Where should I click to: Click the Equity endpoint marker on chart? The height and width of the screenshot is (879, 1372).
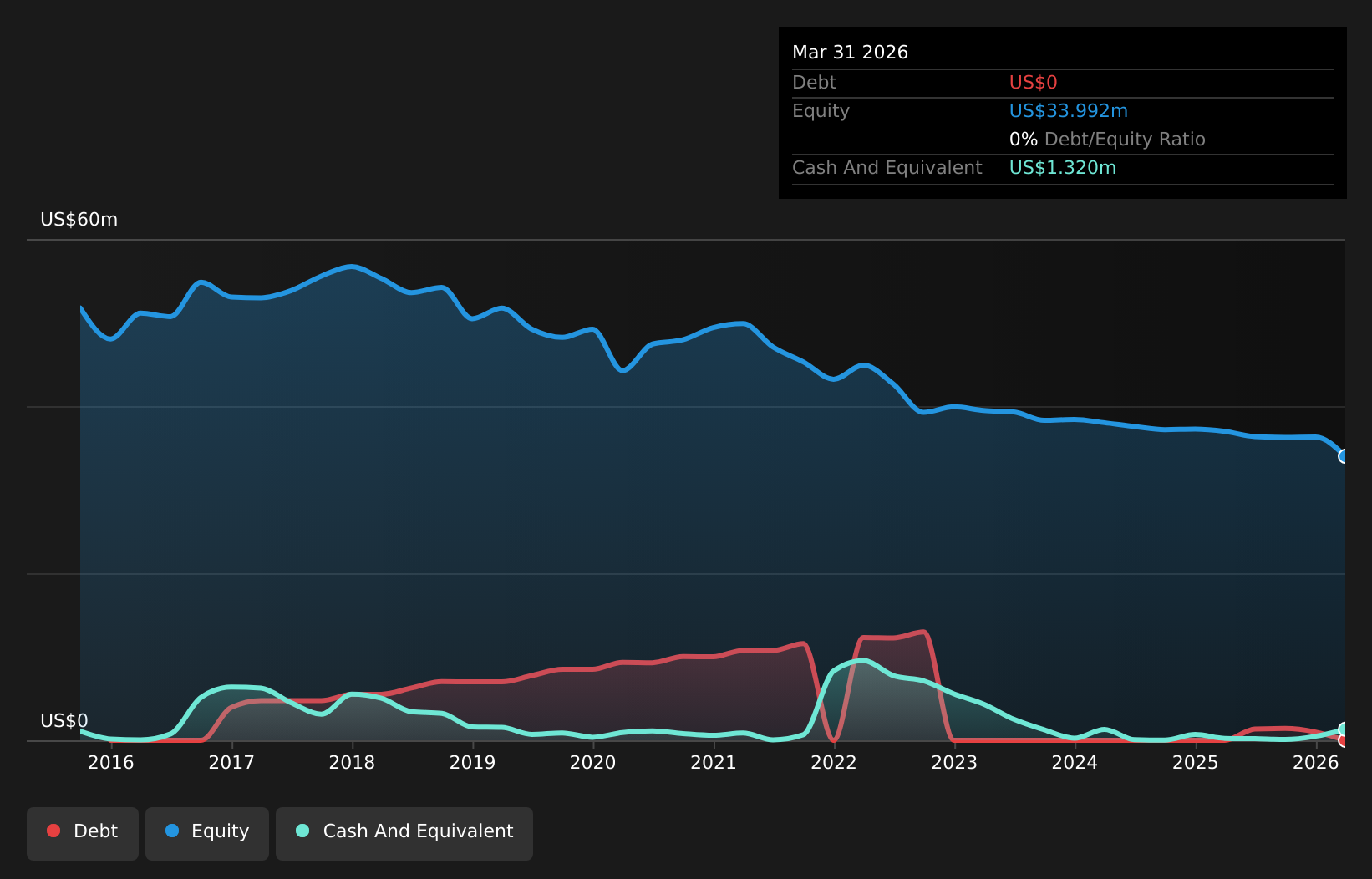[x=1344, y=456]
